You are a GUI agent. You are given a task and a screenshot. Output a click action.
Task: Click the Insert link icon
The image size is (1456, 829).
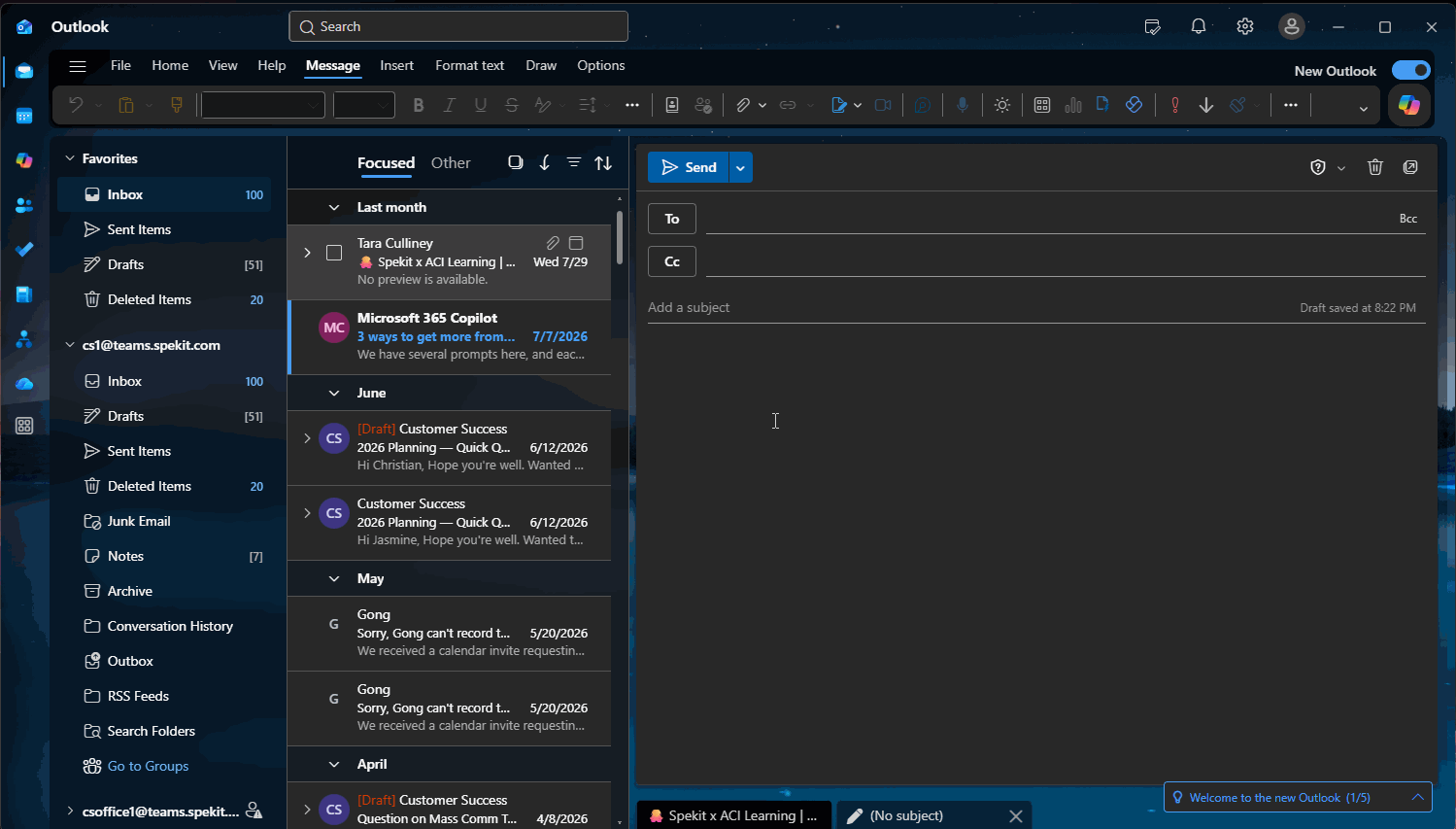click(x=788, y=105)
